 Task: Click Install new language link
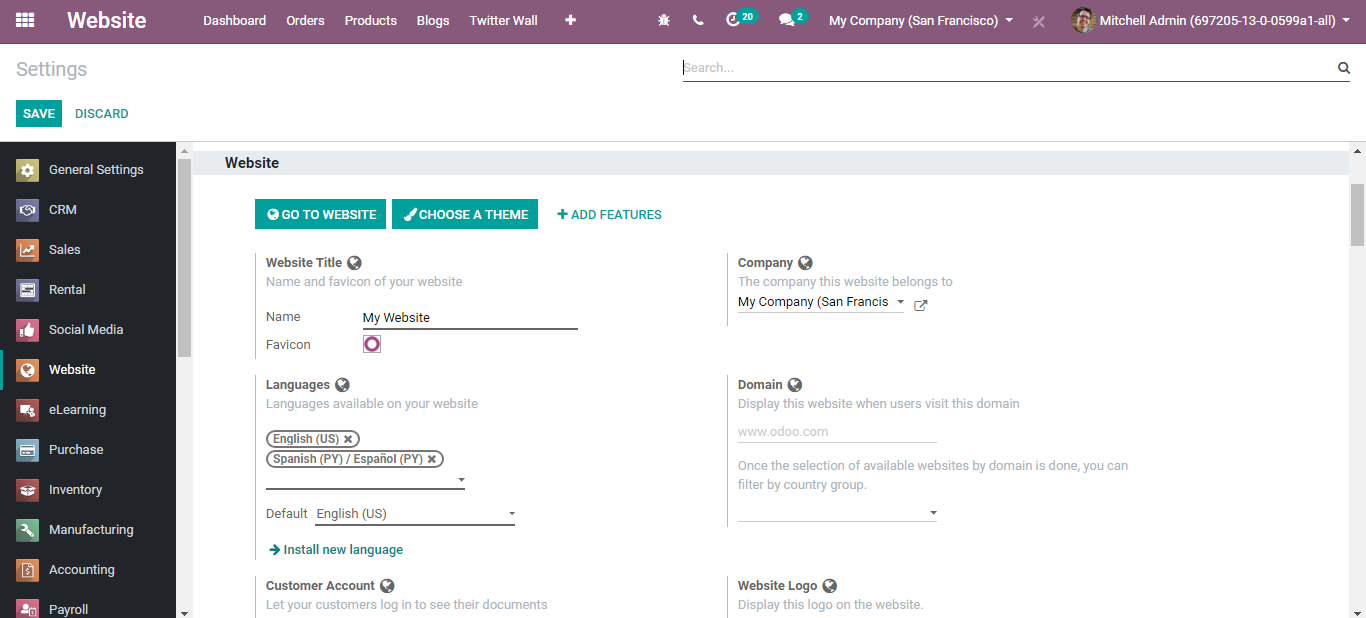click(x=336, y=550)
